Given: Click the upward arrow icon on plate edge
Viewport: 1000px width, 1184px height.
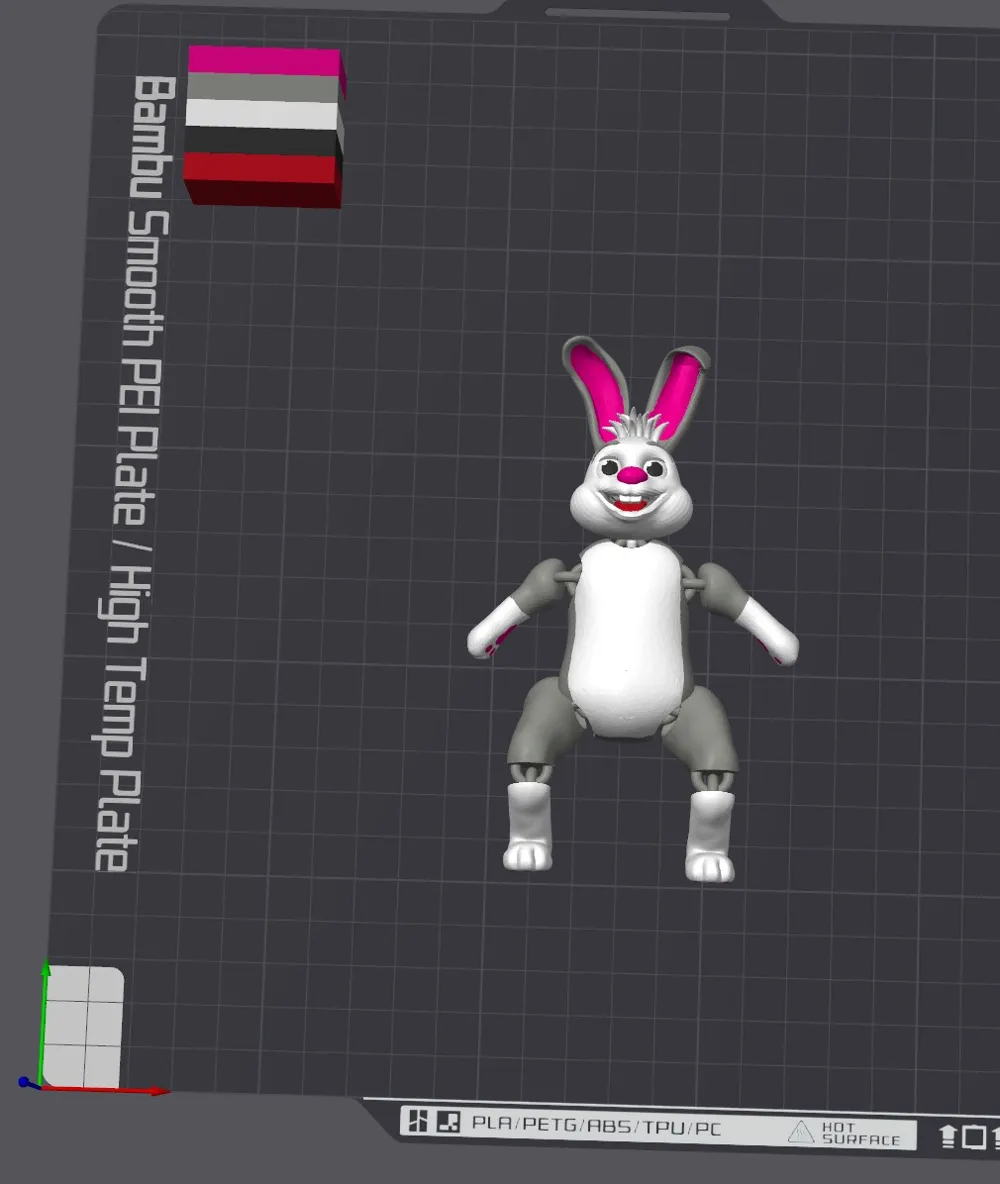Looking at the screenshot, I should click(x=947, y=1136).
